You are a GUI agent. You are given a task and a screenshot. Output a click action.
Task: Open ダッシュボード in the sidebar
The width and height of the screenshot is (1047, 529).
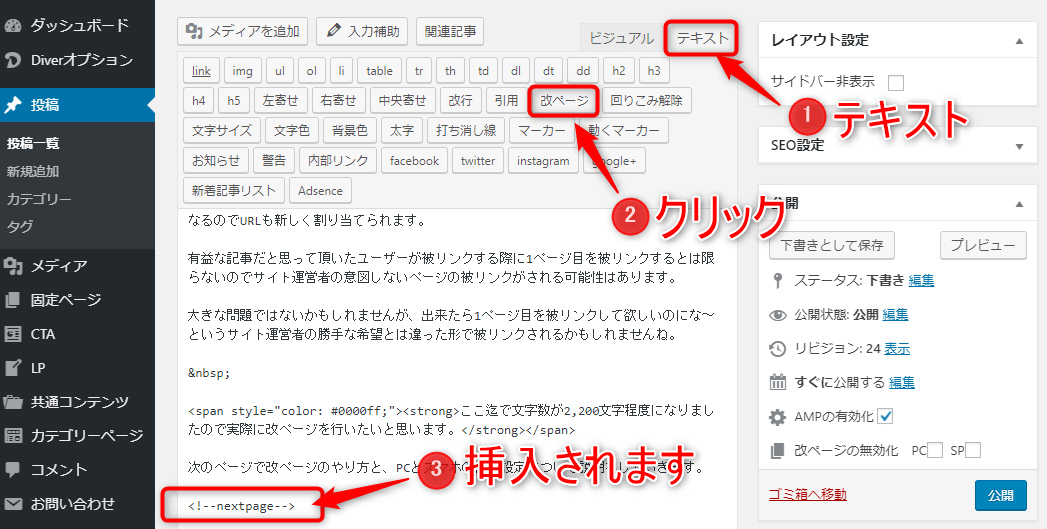[78, 25]
